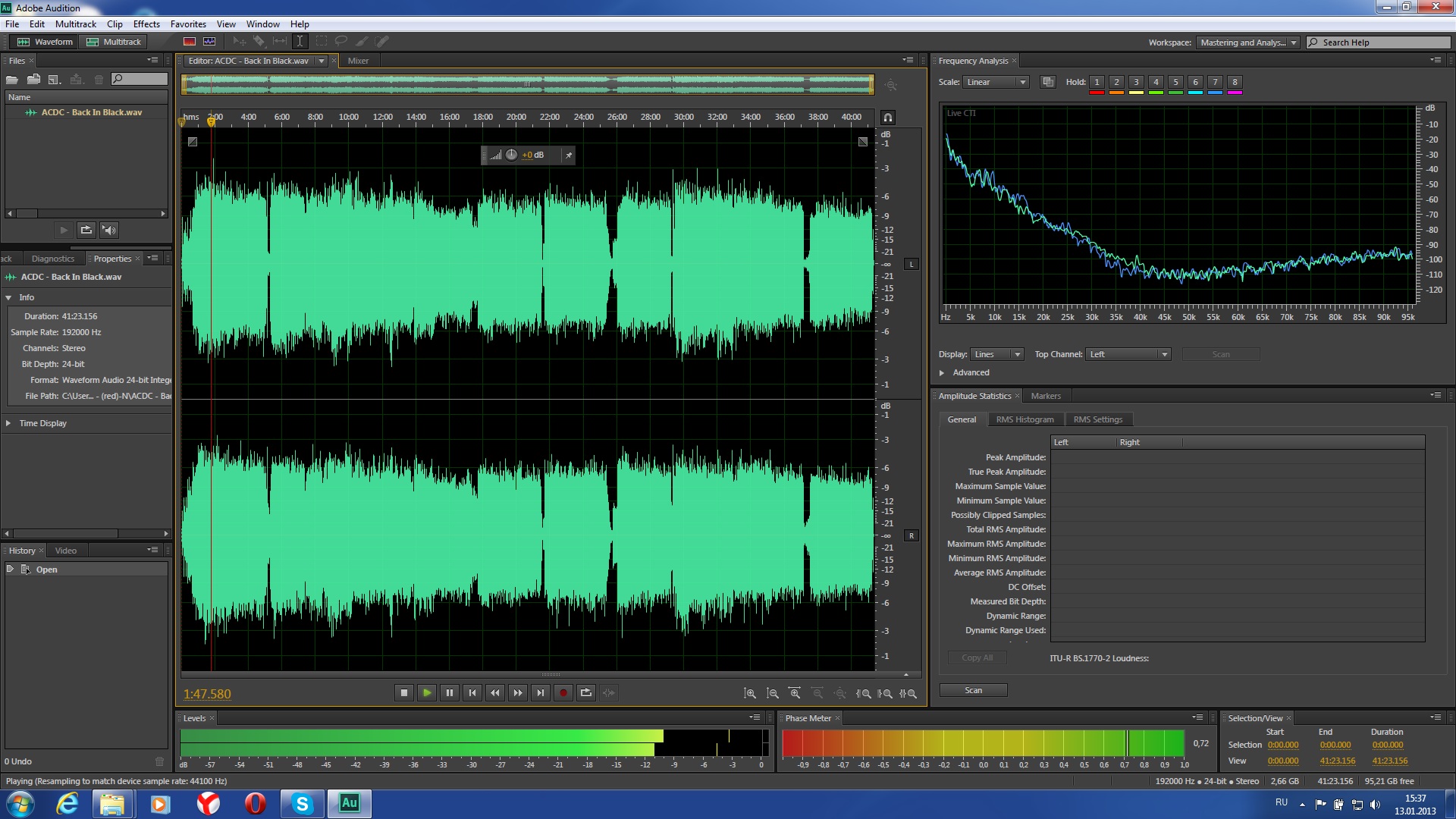This screenshot has height=819, width=1456.
Task: Toggle headphone channel button above dB scale
Action: pos(887,118)
